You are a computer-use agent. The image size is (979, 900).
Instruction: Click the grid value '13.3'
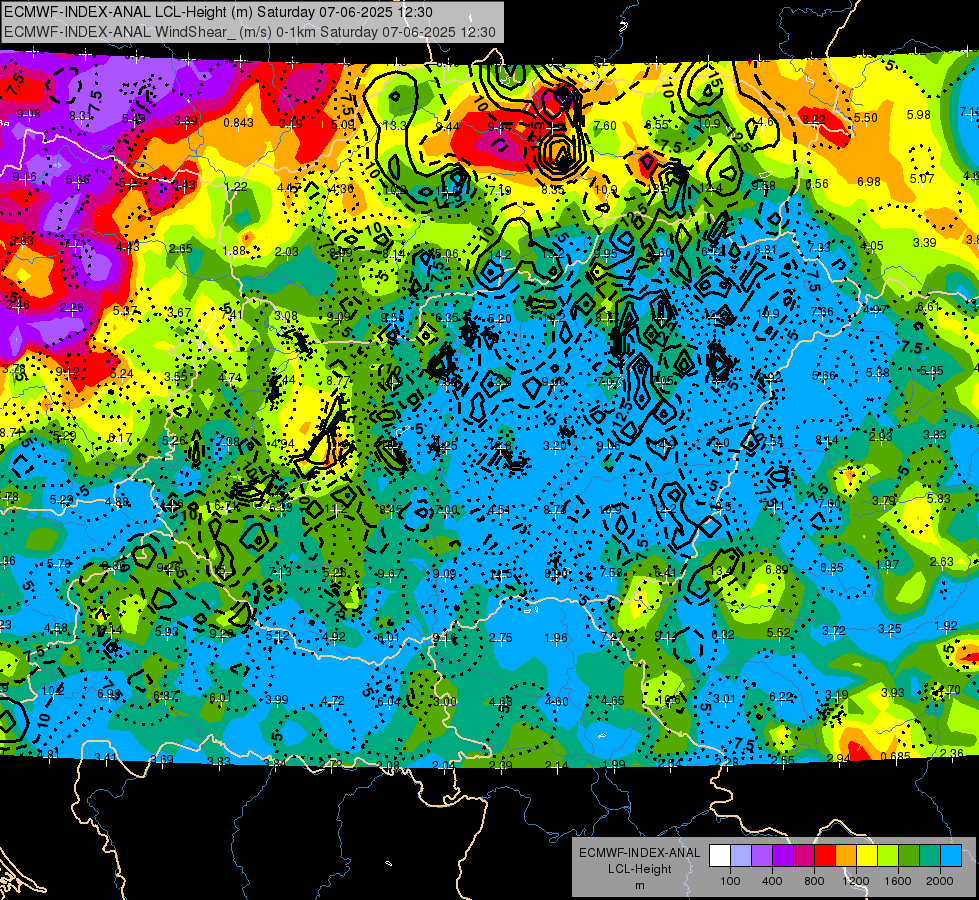point(395,126)
